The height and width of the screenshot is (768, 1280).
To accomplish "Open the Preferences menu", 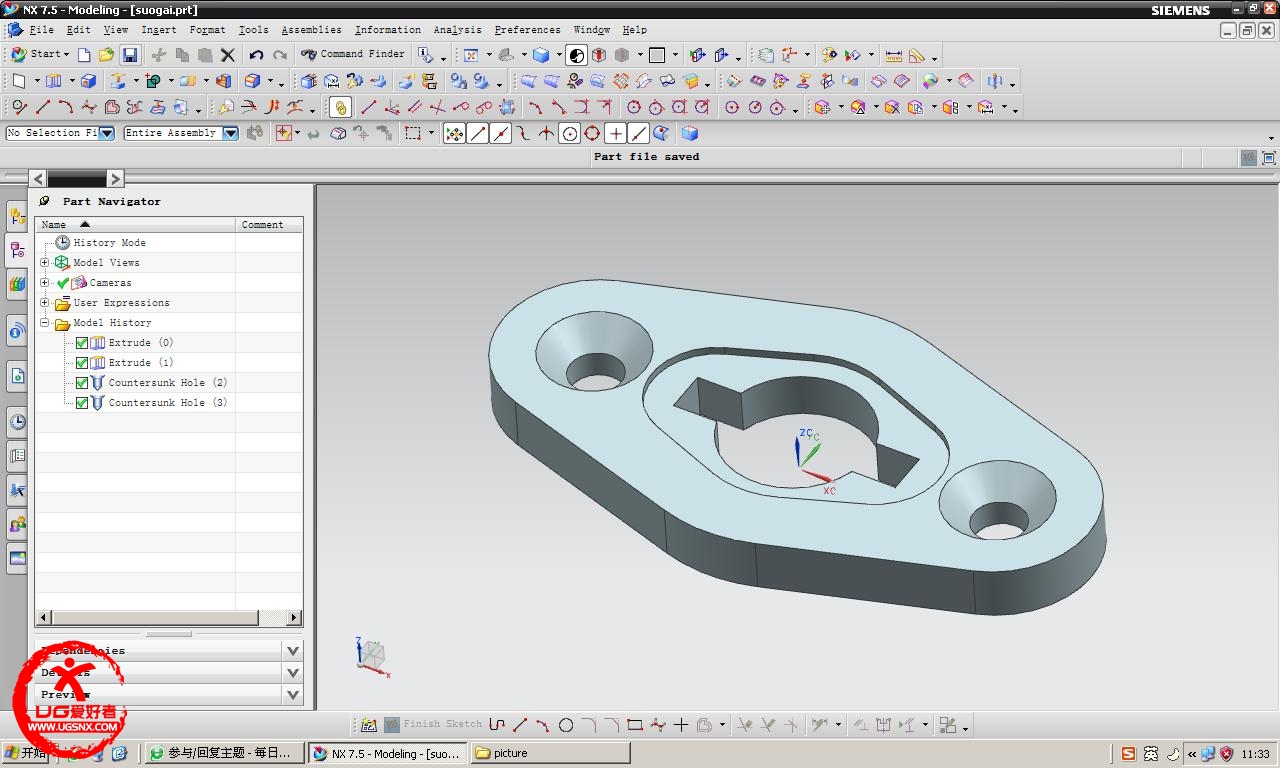I will click(x=527, y=30).
